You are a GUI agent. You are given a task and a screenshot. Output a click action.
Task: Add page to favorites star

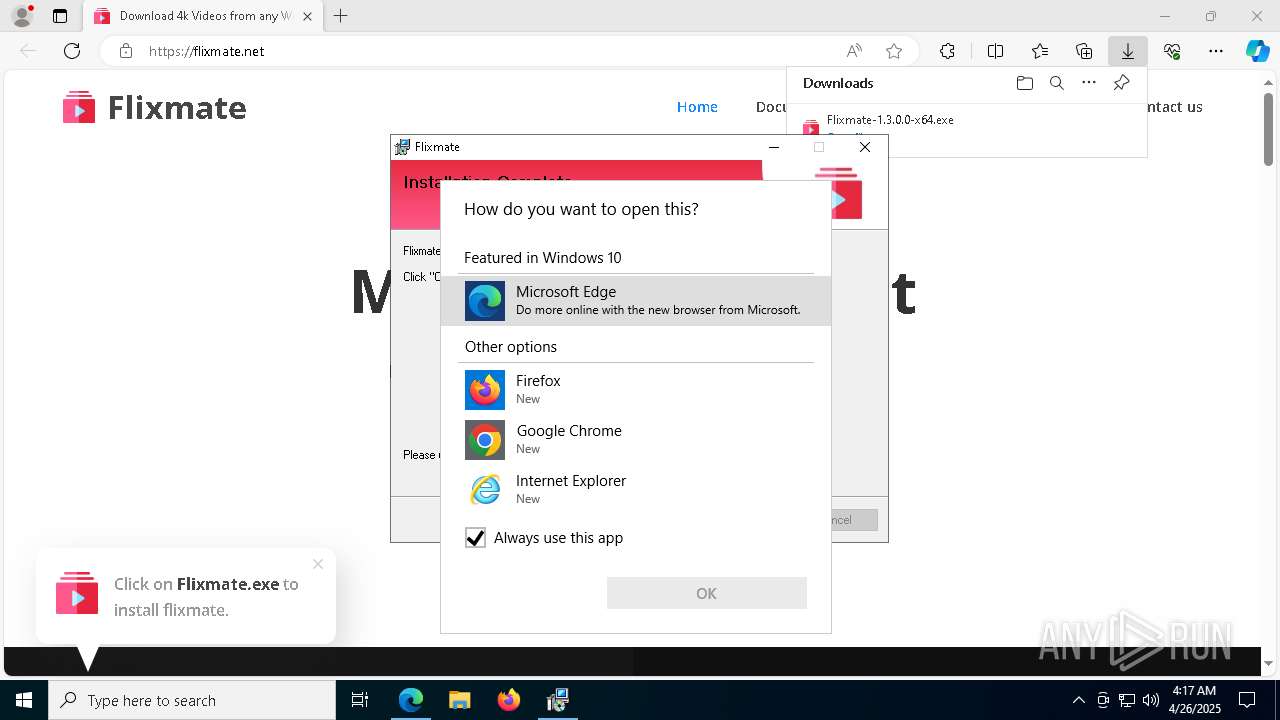[894, 51]
